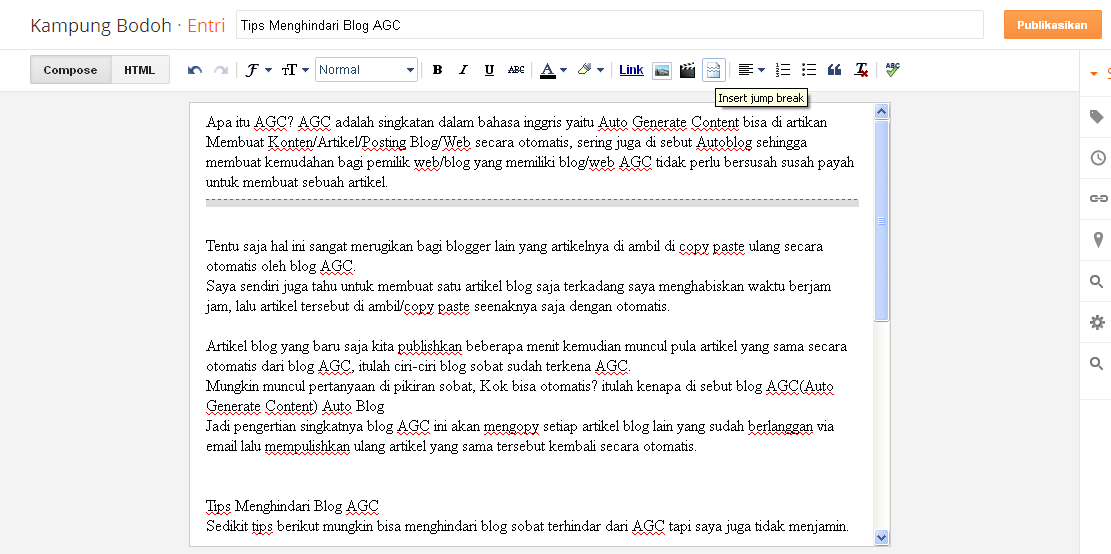The height and width of the screenshot is (554, 1111).
Task: Click the editor scrollbar up arrow
Action: tap(881, 111)
